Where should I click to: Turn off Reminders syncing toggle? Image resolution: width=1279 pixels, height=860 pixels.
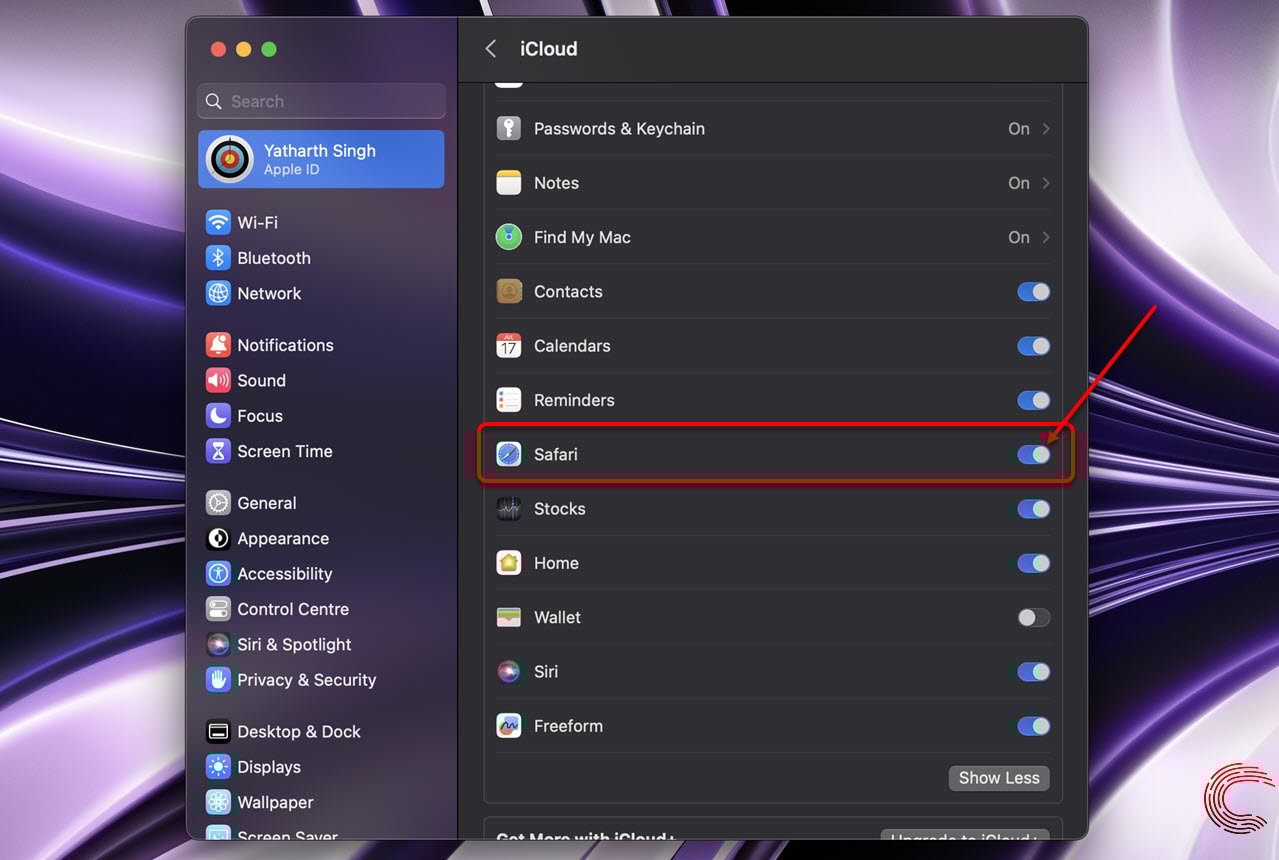(x=1033, y=400)
